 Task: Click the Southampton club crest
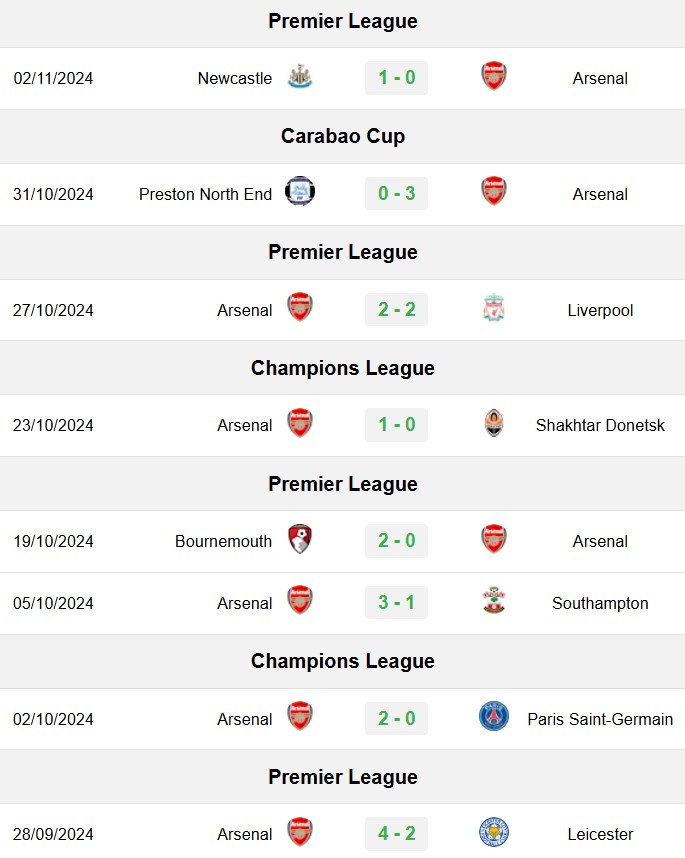point(494,600)
